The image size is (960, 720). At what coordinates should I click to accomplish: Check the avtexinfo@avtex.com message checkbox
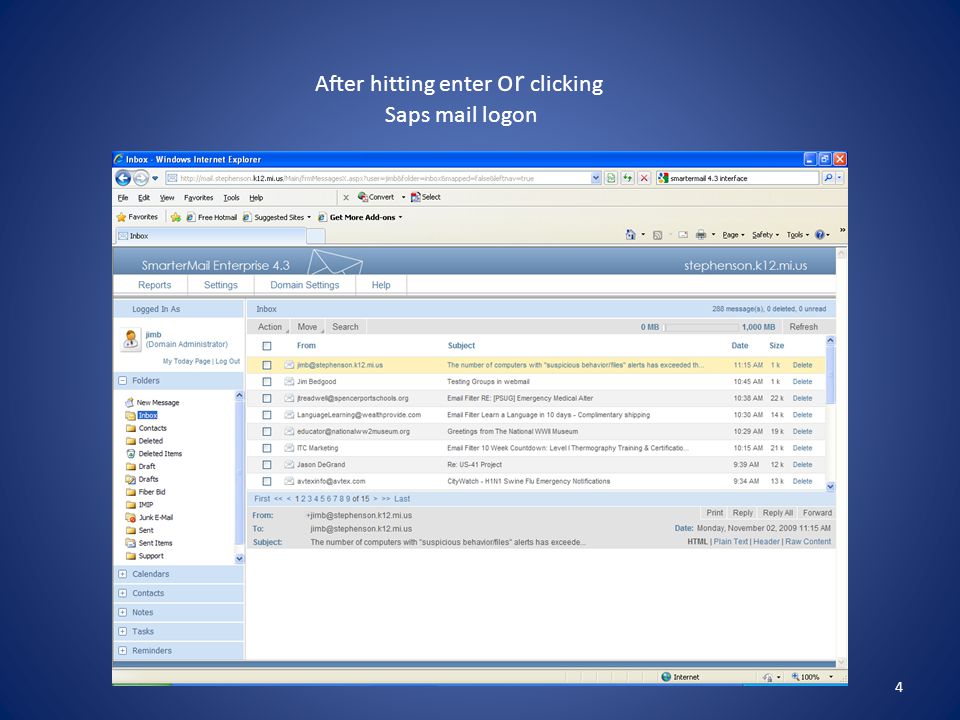coord(267,481)
